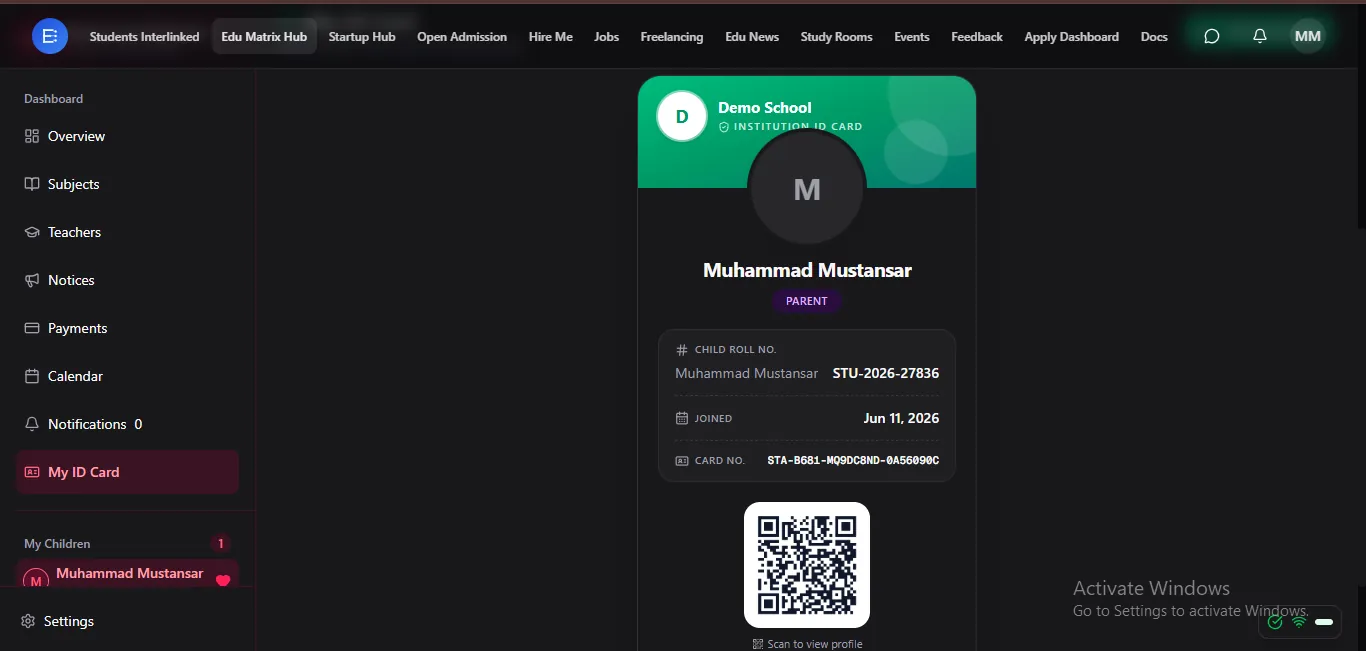Open Payments in the sidebar
The width and height of the screenshot is (1366, 651).
pos(127,328)
